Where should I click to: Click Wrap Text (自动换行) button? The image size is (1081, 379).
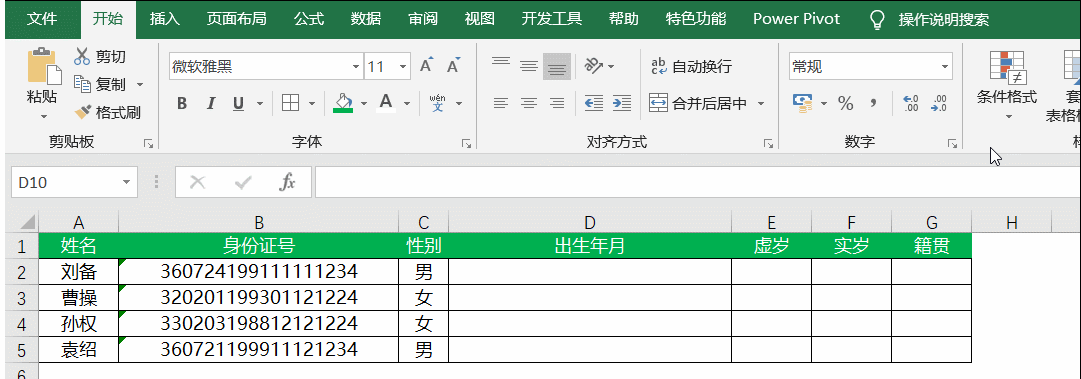(691, 66)
